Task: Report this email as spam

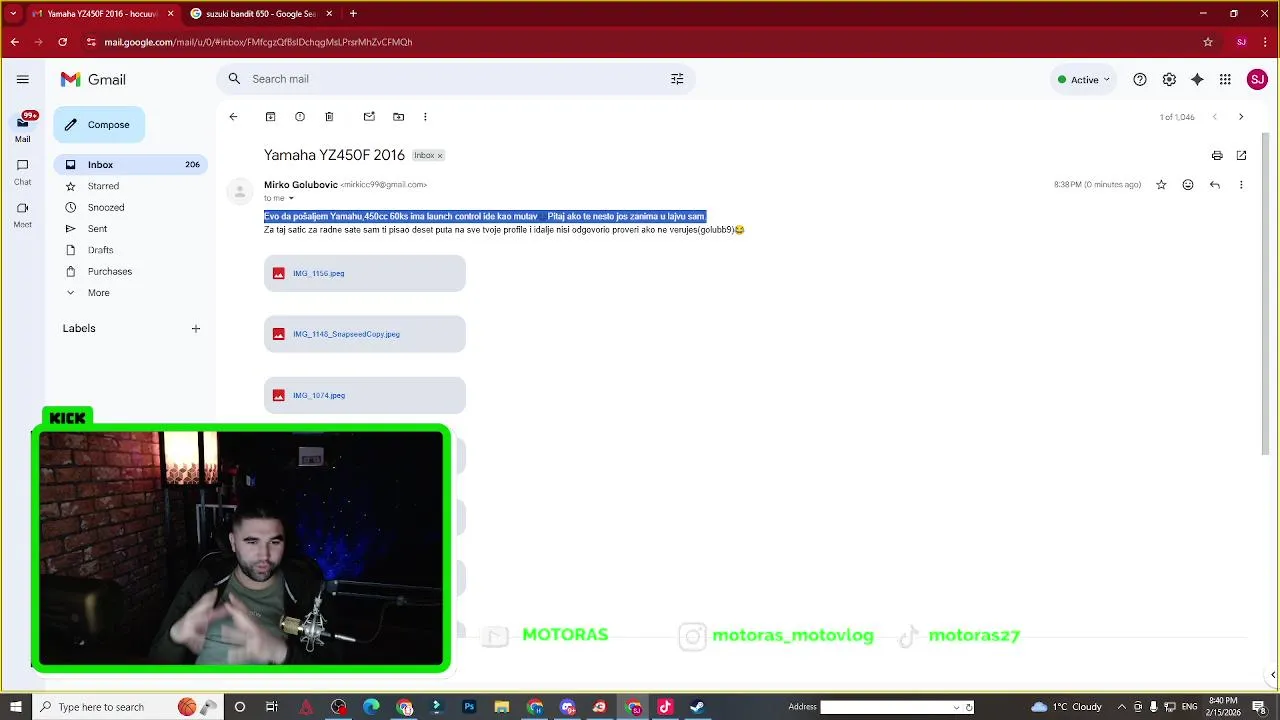Action: tap(300, 117)
